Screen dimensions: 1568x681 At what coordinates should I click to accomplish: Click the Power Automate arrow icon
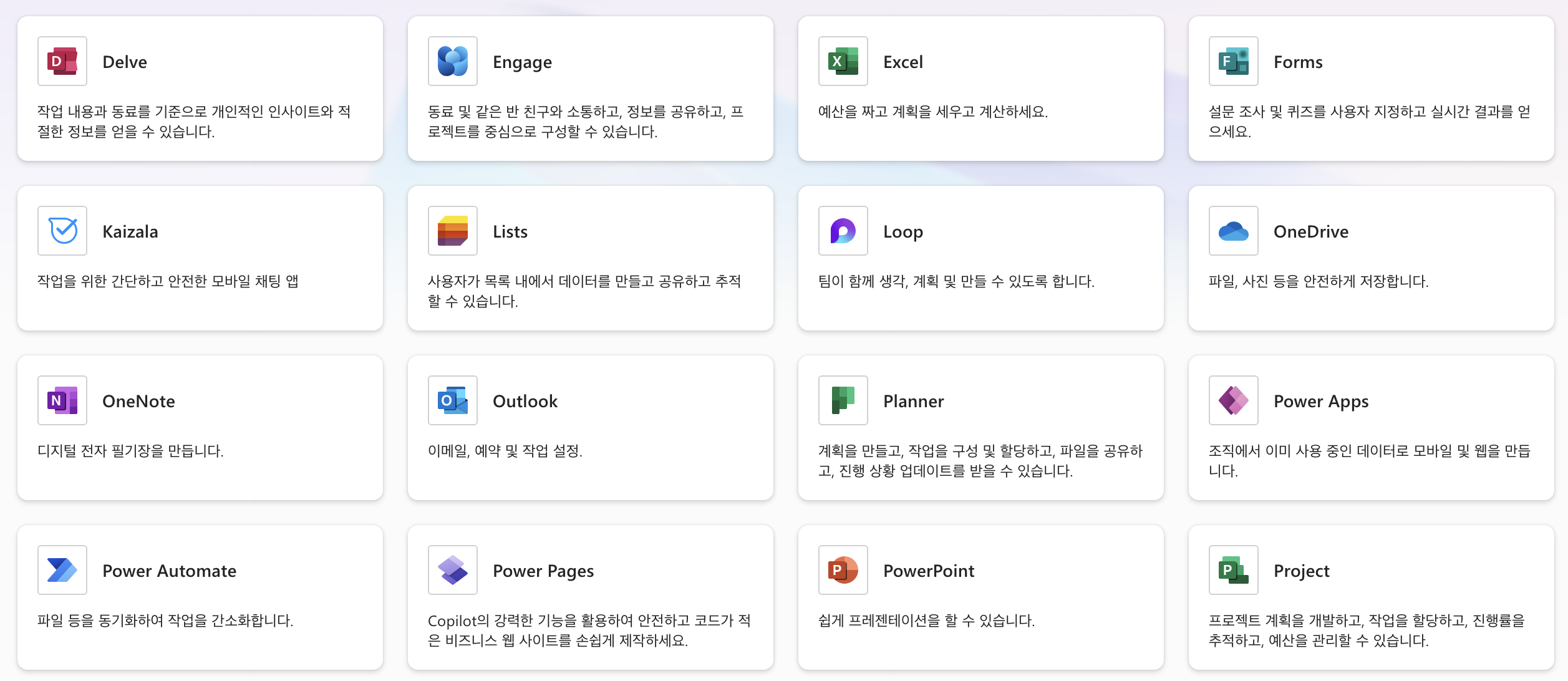(62, 570)
